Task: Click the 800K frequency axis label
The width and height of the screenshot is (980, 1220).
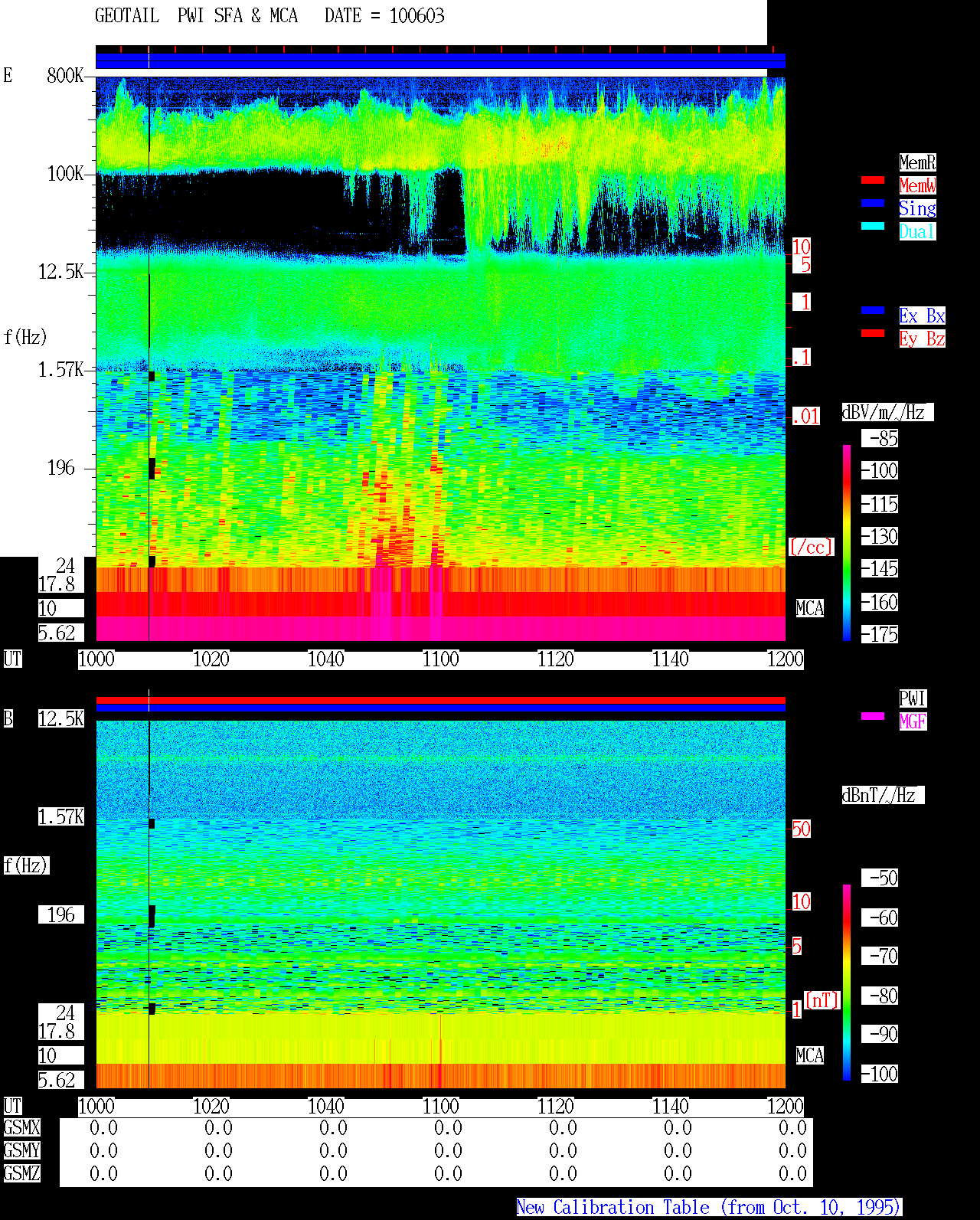Action: (x=65, y=76)
